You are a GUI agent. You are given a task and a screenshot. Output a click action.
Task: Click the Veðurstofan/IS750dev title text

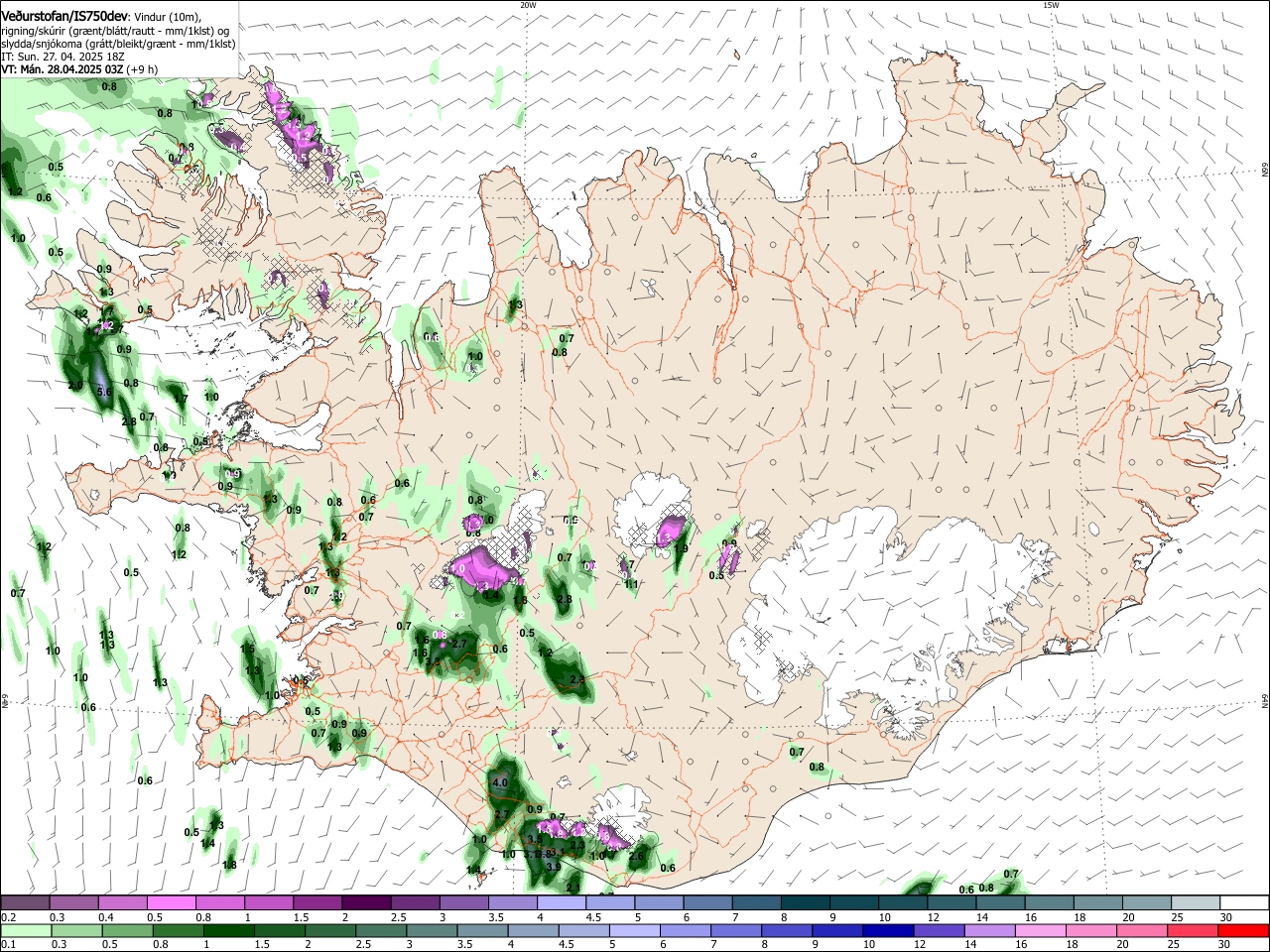tap(64, 16)
